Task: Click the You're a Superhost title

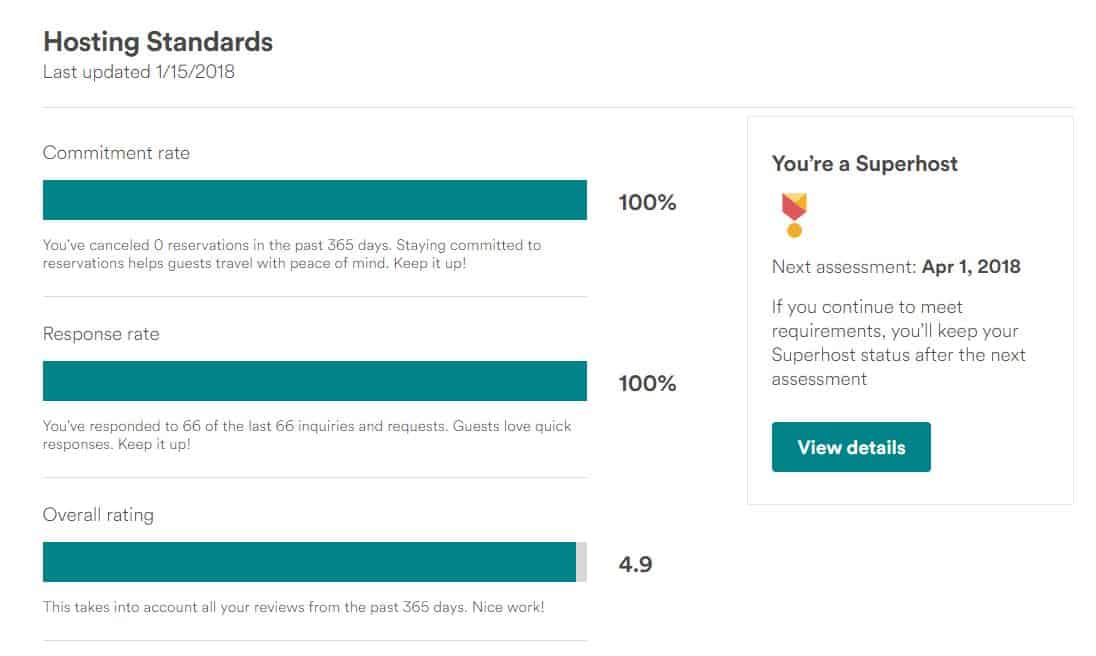Action: 865,163
